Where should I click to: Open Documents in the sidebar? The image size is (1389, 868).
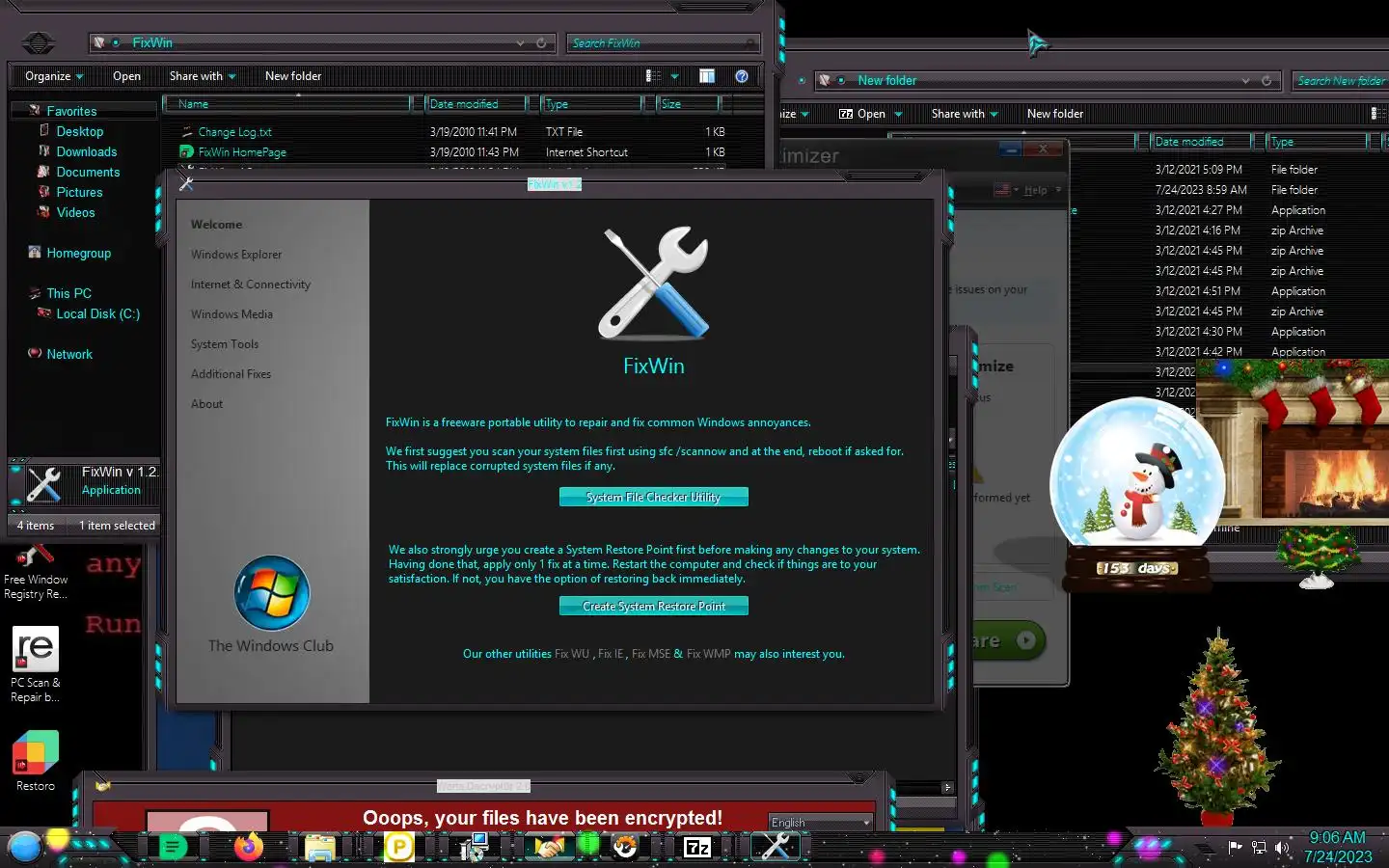tap(88, 172)
